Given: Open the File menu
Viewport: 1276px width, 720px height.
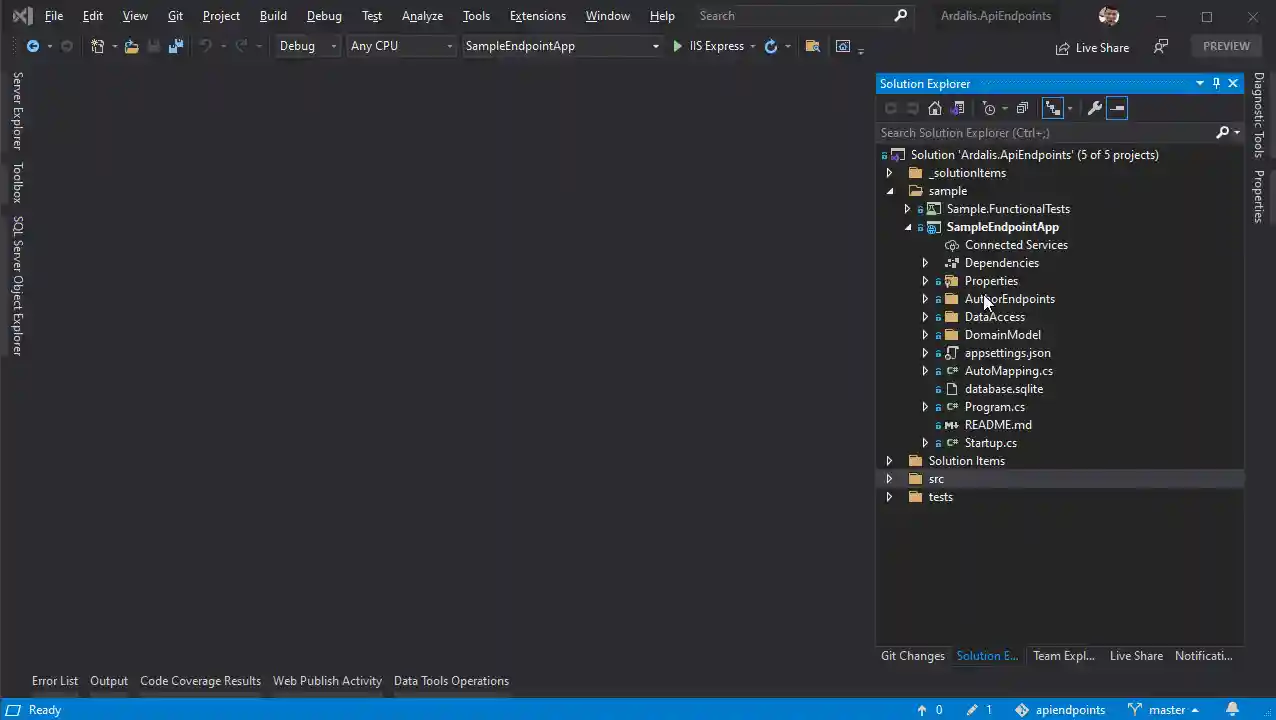Looking at the screenshot, I should [x=54, y=16].
